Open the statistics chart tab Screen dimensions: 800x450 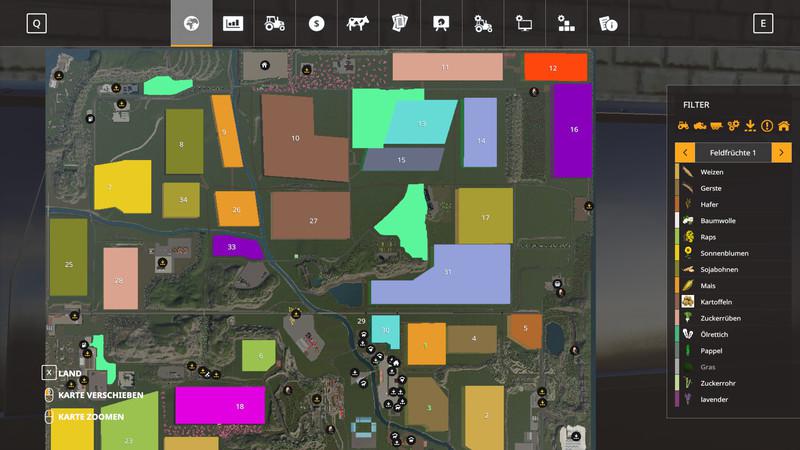[233, 24]
